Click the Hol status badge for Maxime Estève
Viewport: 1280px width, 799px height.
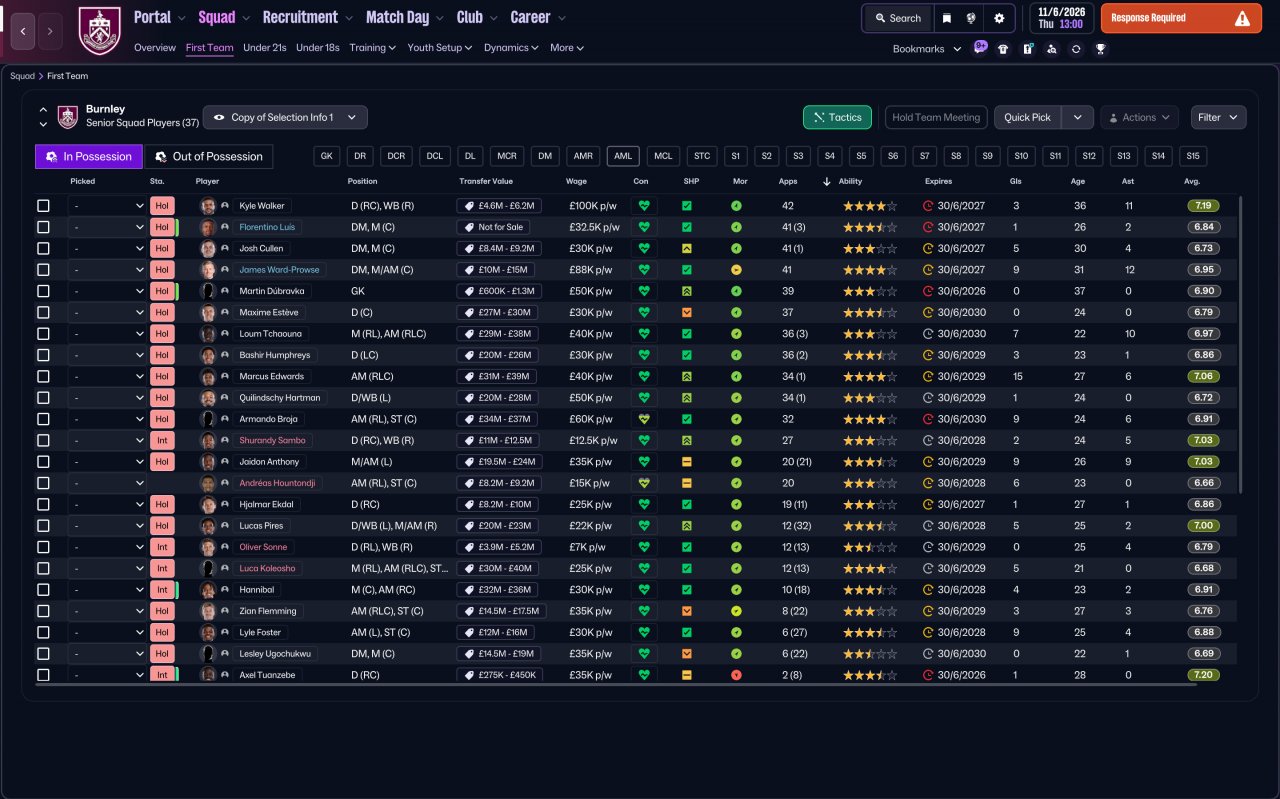(x=162, y=312)
